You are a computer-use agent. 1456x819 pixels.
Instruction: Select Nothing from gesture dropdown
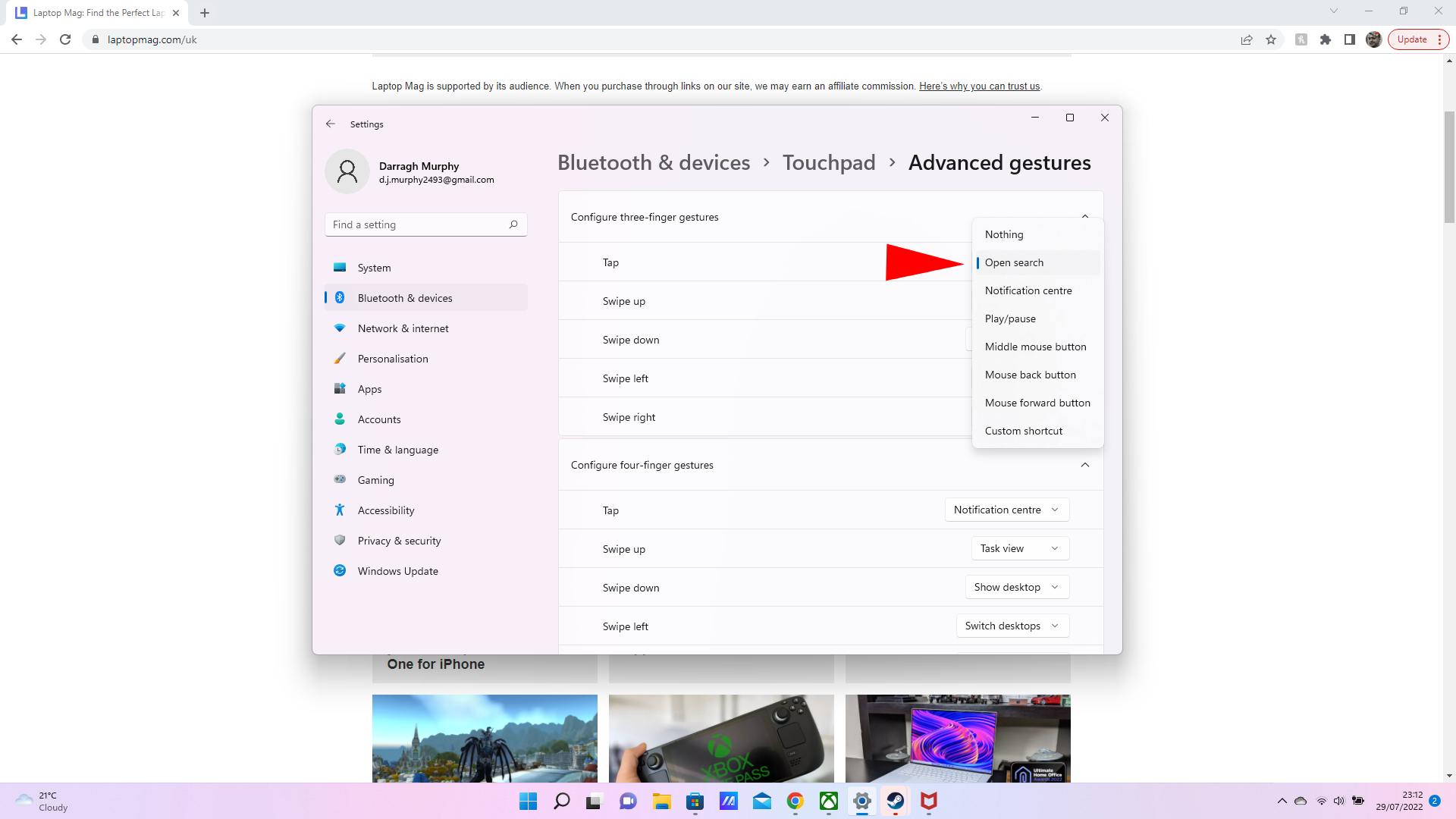(1004, 234)
